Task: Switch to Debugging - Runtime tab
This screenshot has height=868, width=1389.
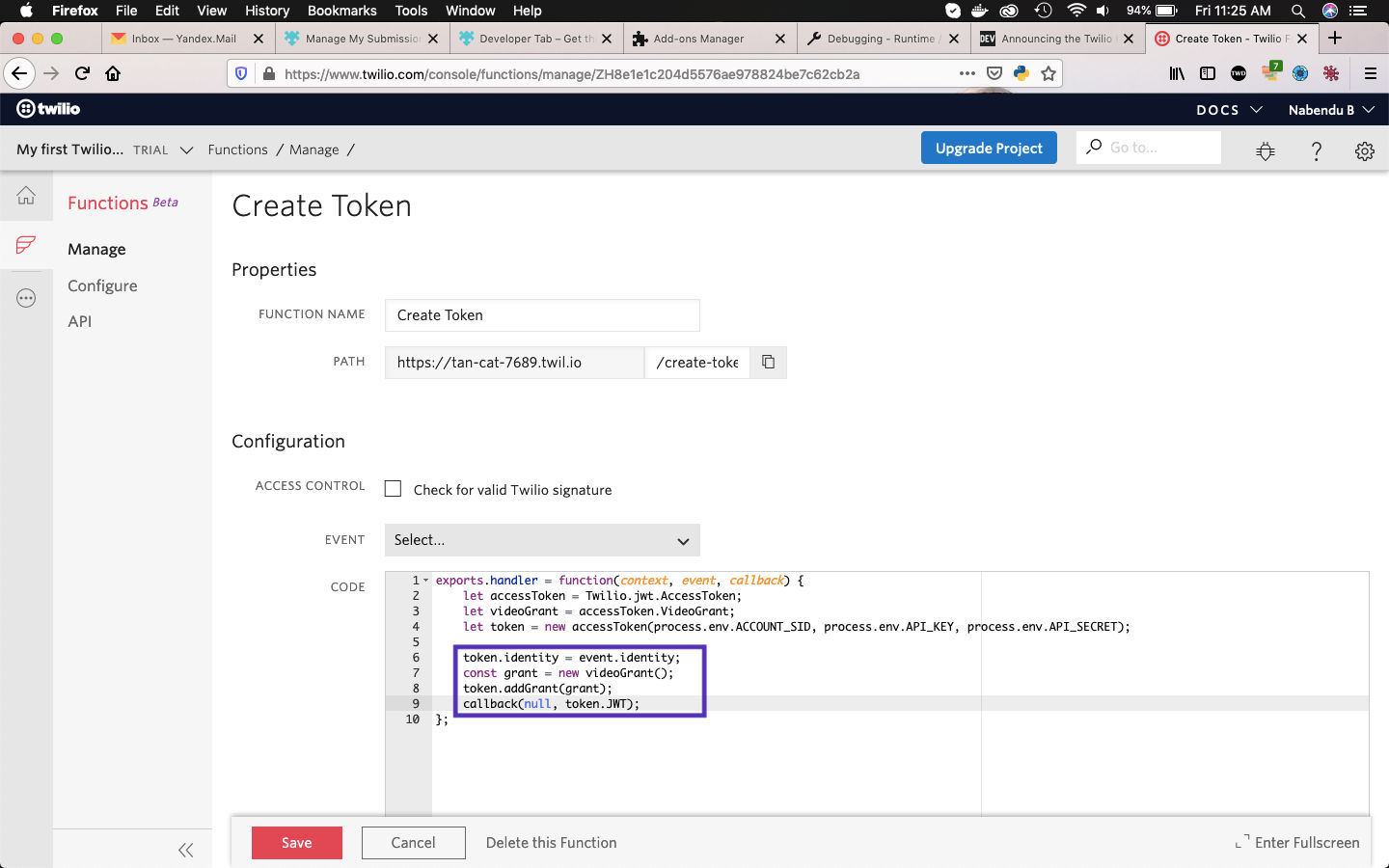Action: click(x=883, y=39)
